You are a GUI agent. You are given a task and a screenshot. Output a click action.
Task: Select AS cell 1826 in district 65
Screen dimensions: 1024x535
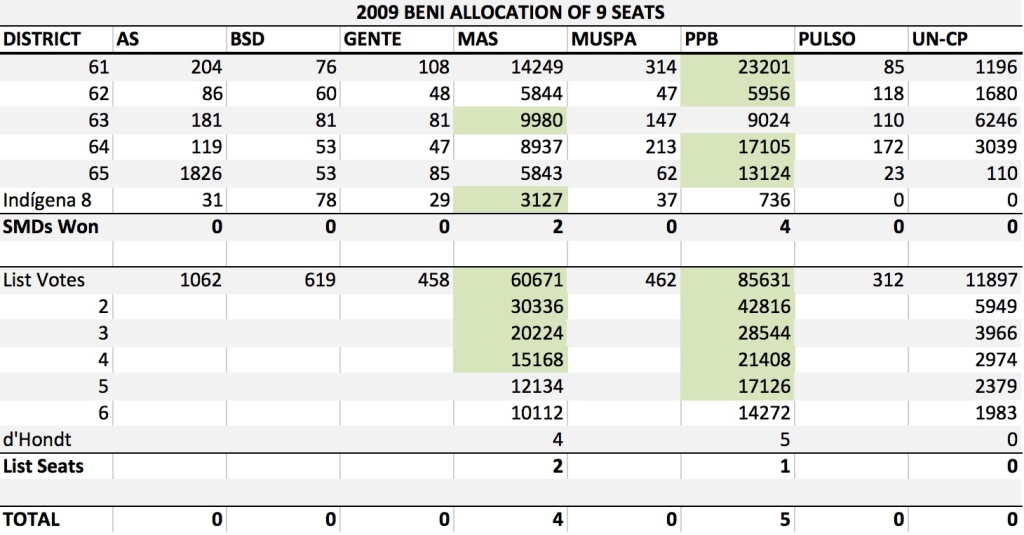(169, 174)
